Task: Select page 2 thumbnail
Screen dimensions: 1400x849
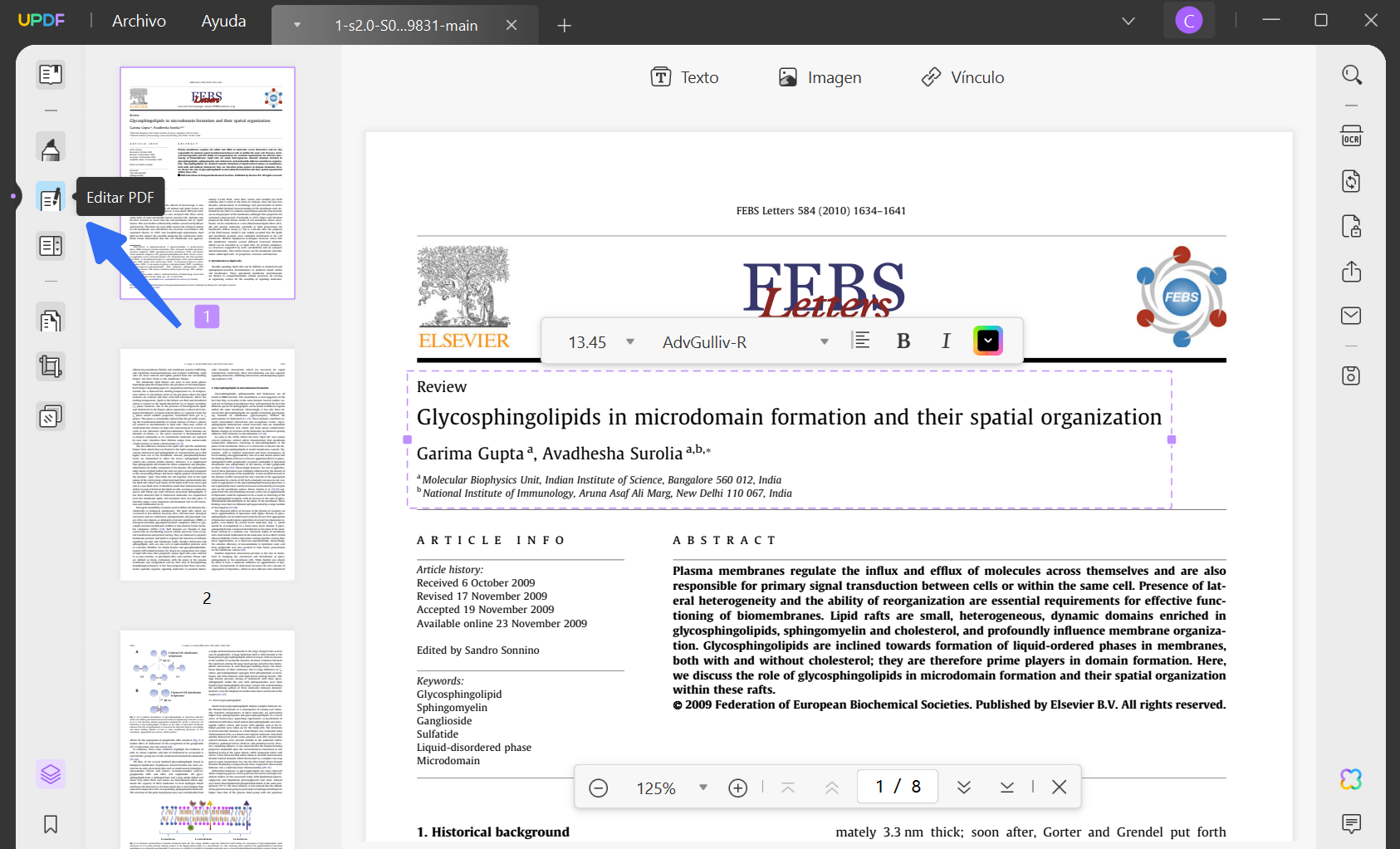Action: (x=206, y=465)
